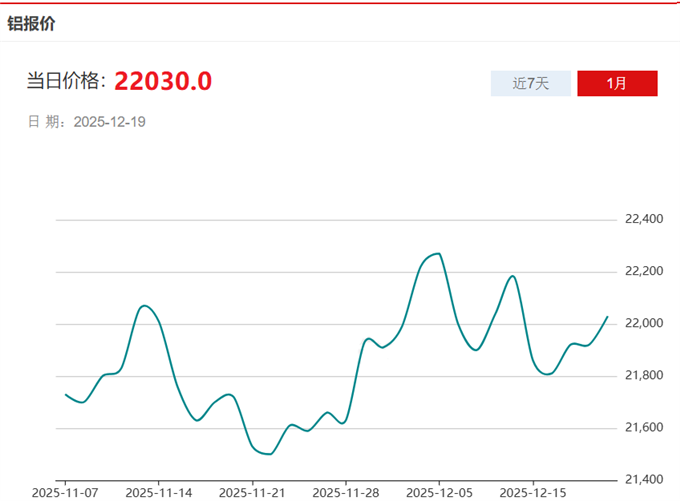Screen dimensions: 680x501
Task: Click the 2025-12-15 x-axis label
Action: click(x=532, y=492)
